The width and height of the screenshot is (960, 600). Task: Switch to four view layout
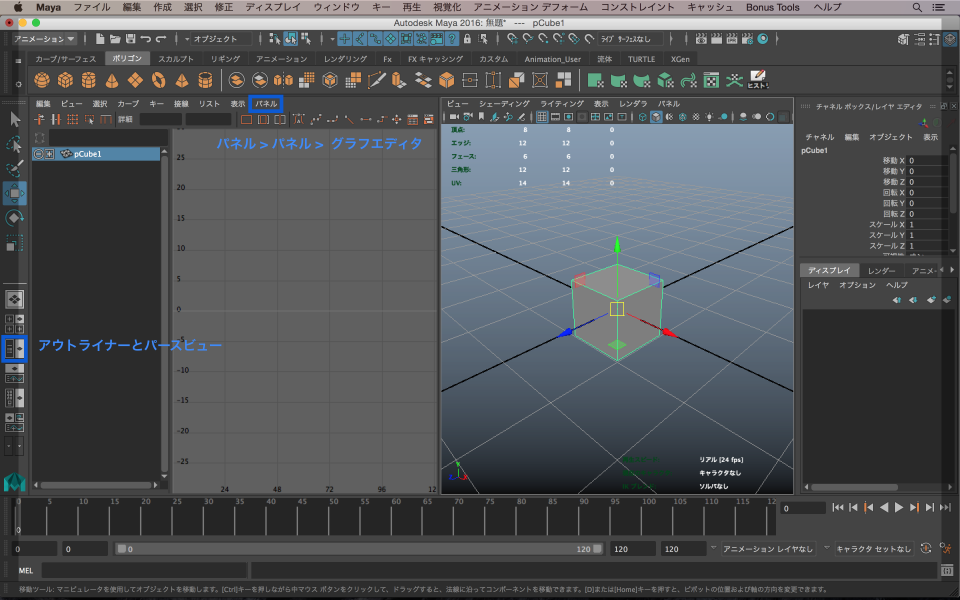tap(15, 323)
